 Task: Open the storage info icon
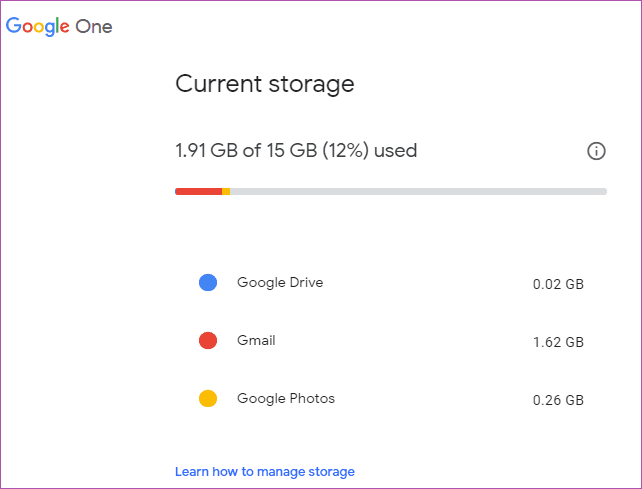point(596,151)
